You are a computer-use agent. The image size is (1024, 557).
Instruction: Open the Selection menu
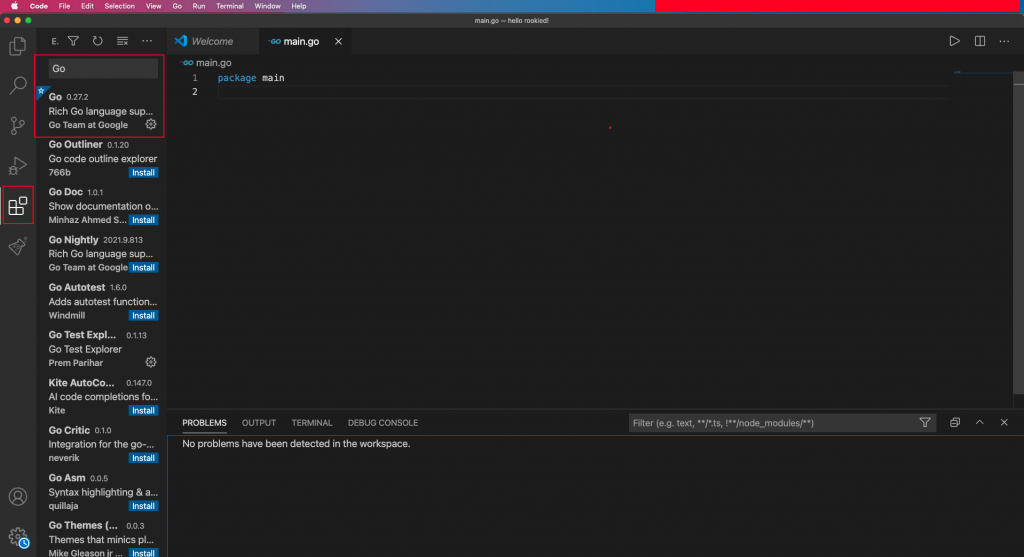coord(120,6)
